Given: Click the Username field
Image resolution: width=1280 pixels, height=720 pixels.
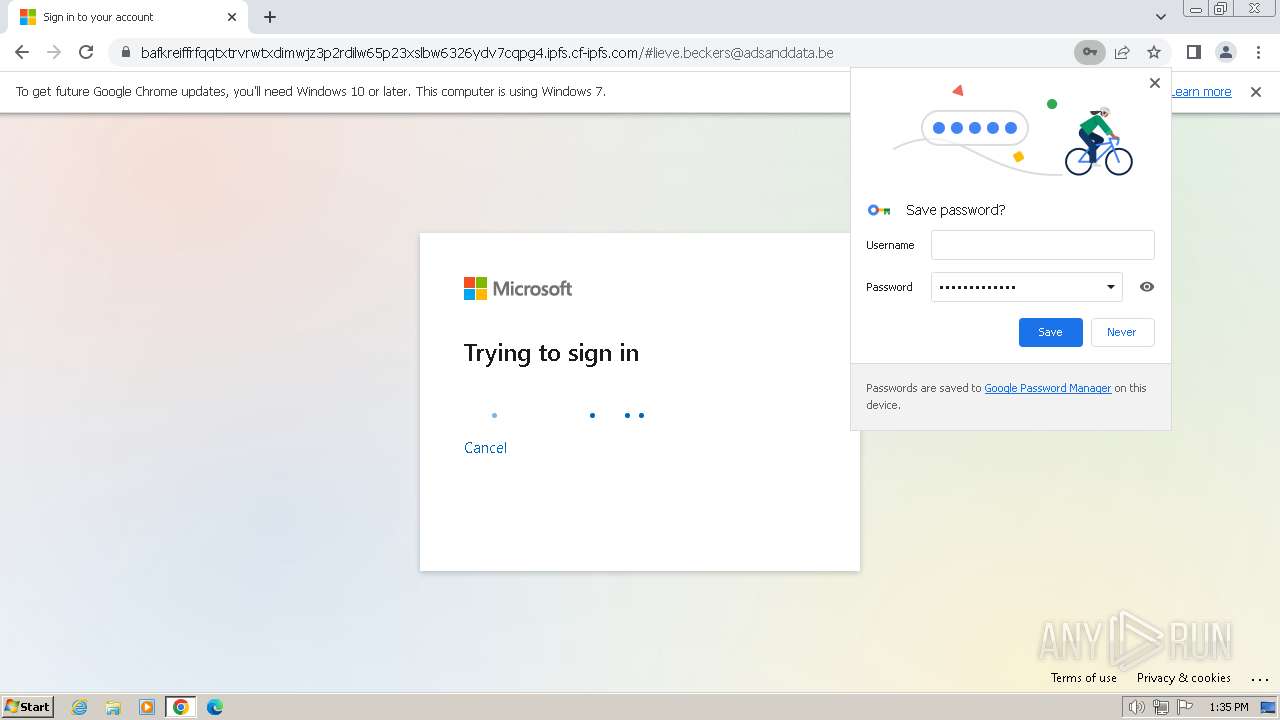Looking at the screenshot, I should coord(1042,245).
